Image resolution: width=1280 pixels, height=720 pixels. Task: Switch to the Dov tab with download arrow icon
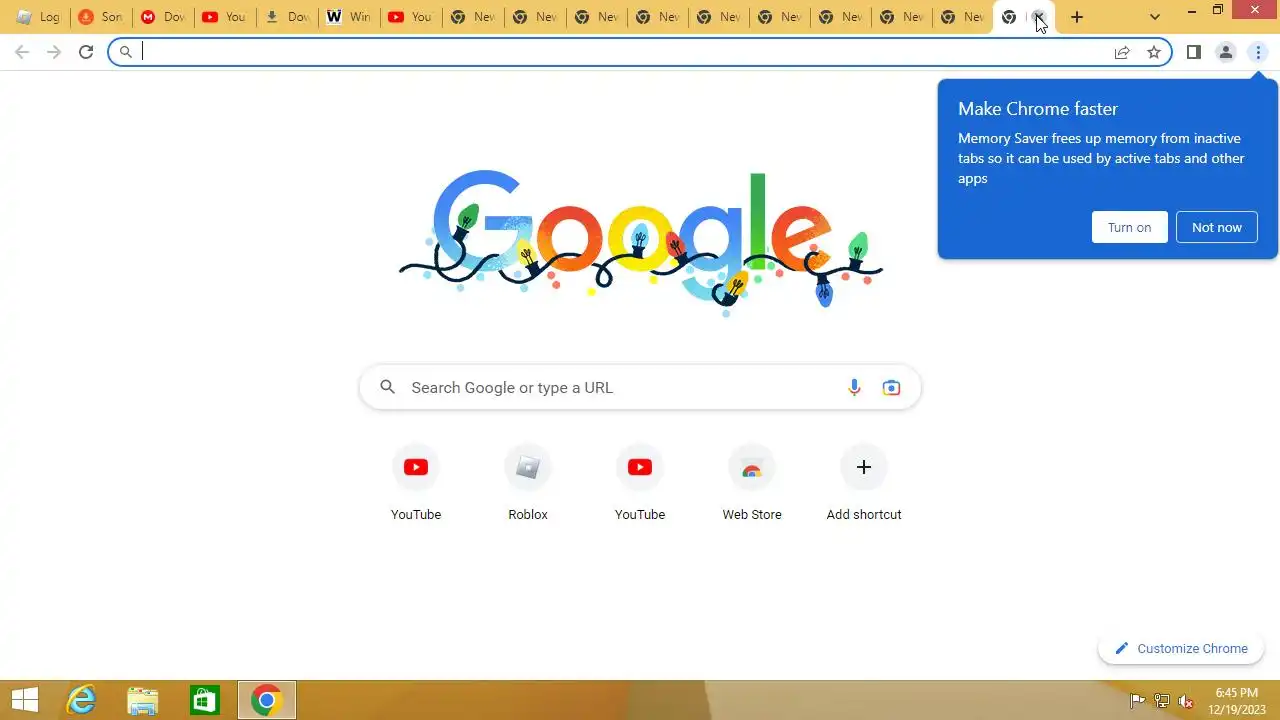click(286, 17)
